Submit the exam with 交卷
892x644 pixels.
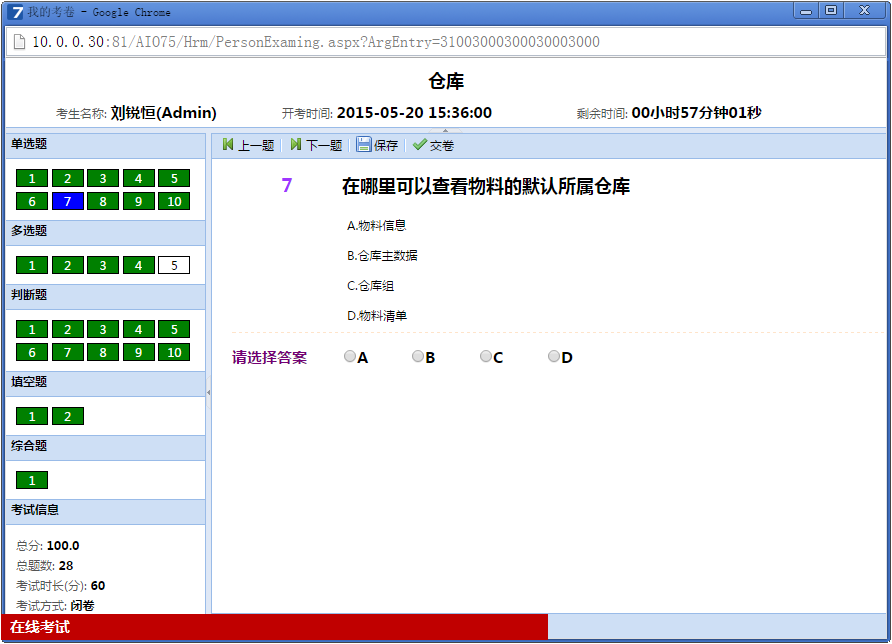point(433,145)
